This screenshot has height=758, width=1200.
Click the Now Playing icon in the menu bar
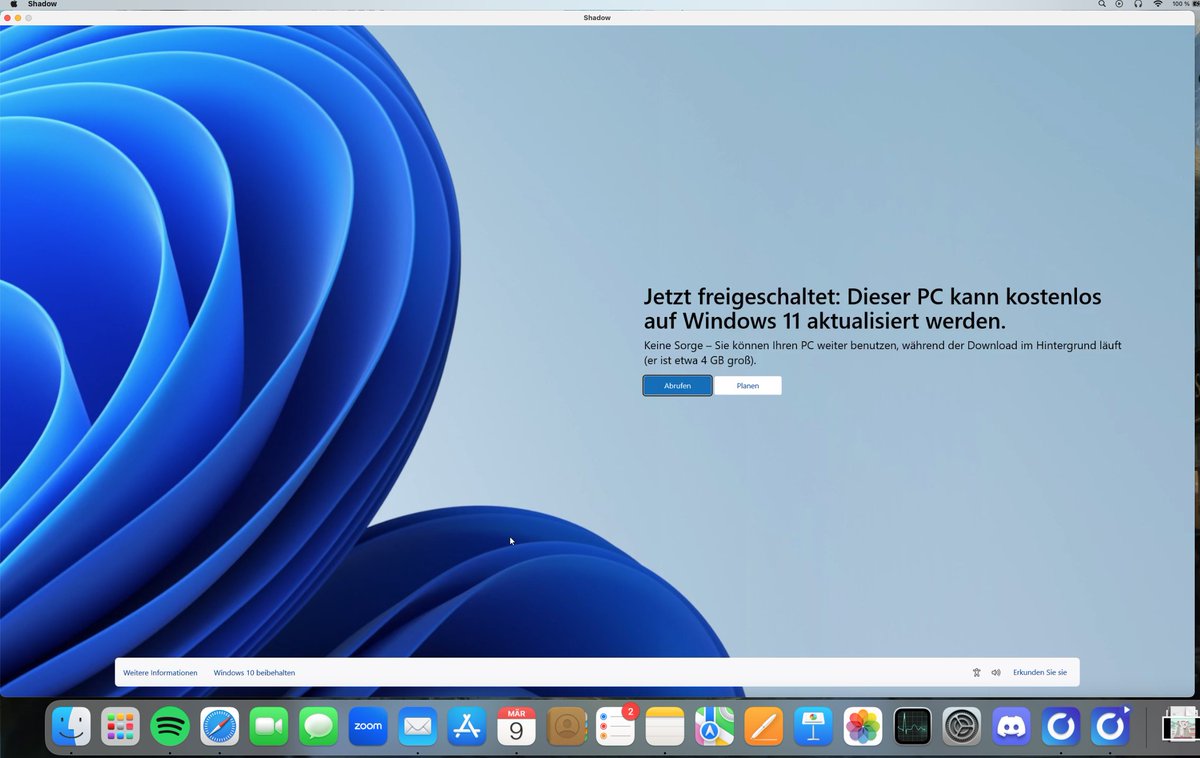pos(1119,4)
